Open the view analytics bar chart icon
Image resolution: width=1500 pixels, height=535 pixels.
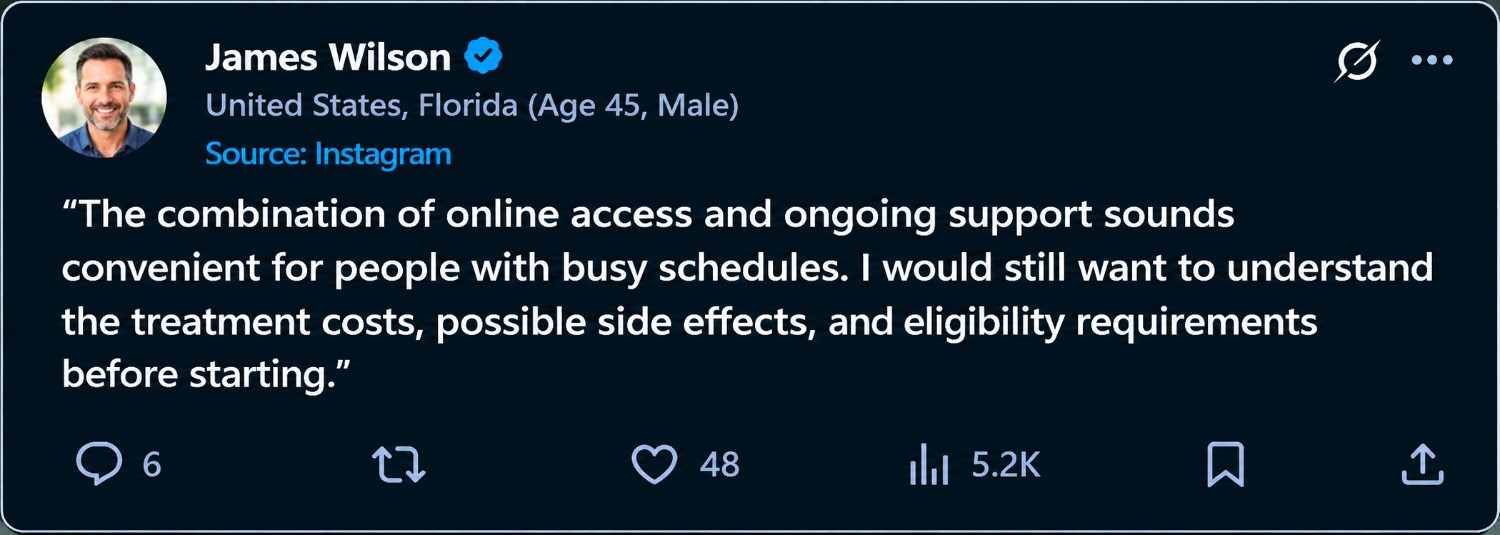[x=928, y=465]
